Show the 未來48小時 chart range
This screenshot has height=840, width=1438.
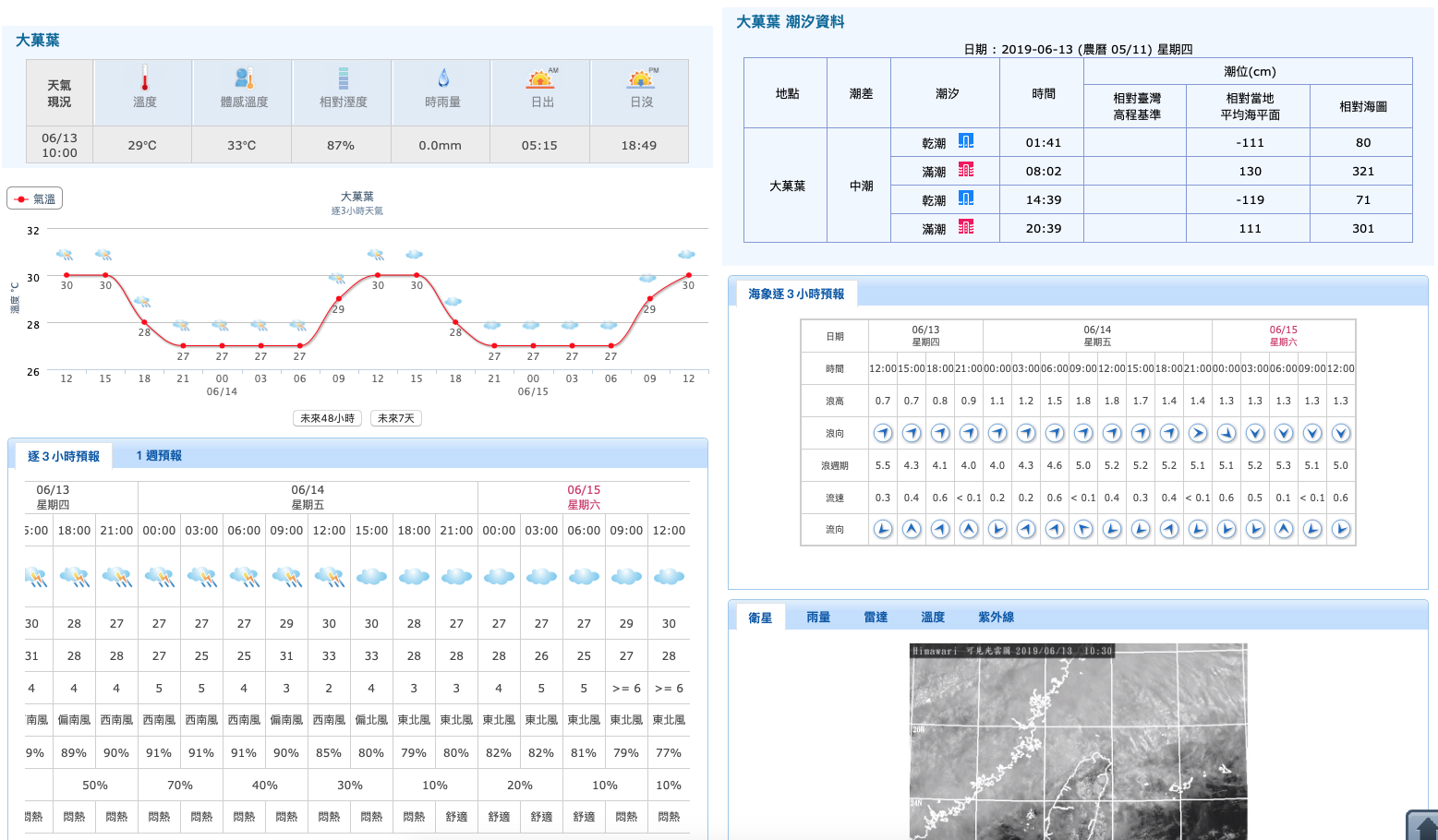pyautogui.click(x=327, y=418)
